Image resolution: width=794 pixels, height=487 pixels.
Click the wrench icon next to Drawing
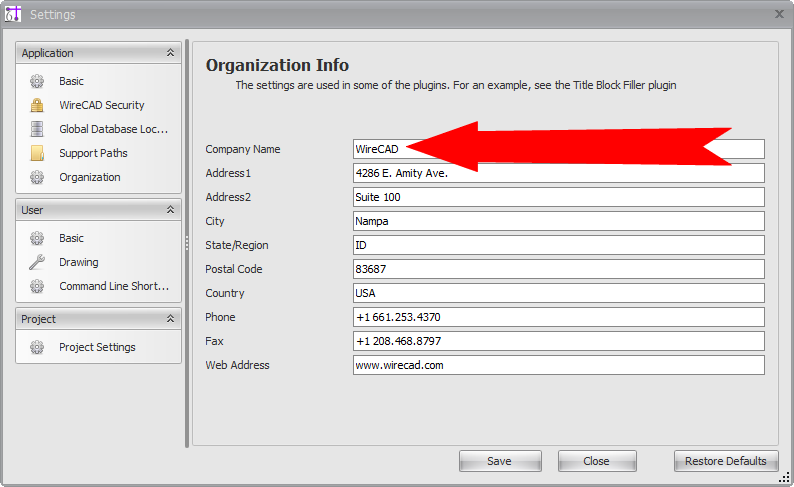[x=37, y=262]
